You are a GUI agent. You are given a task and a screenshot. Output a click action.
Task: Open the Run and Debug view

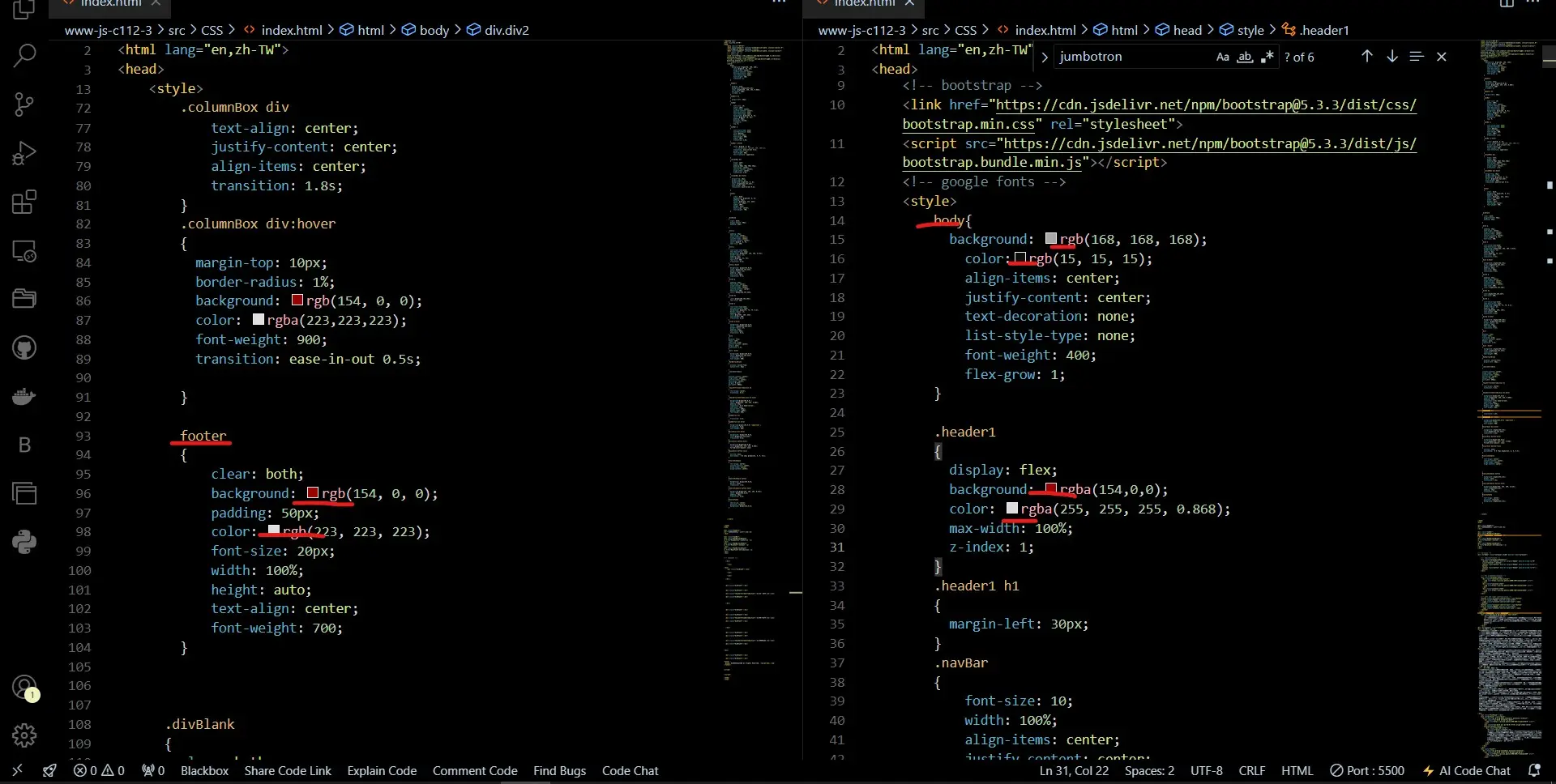pos(24,153)
